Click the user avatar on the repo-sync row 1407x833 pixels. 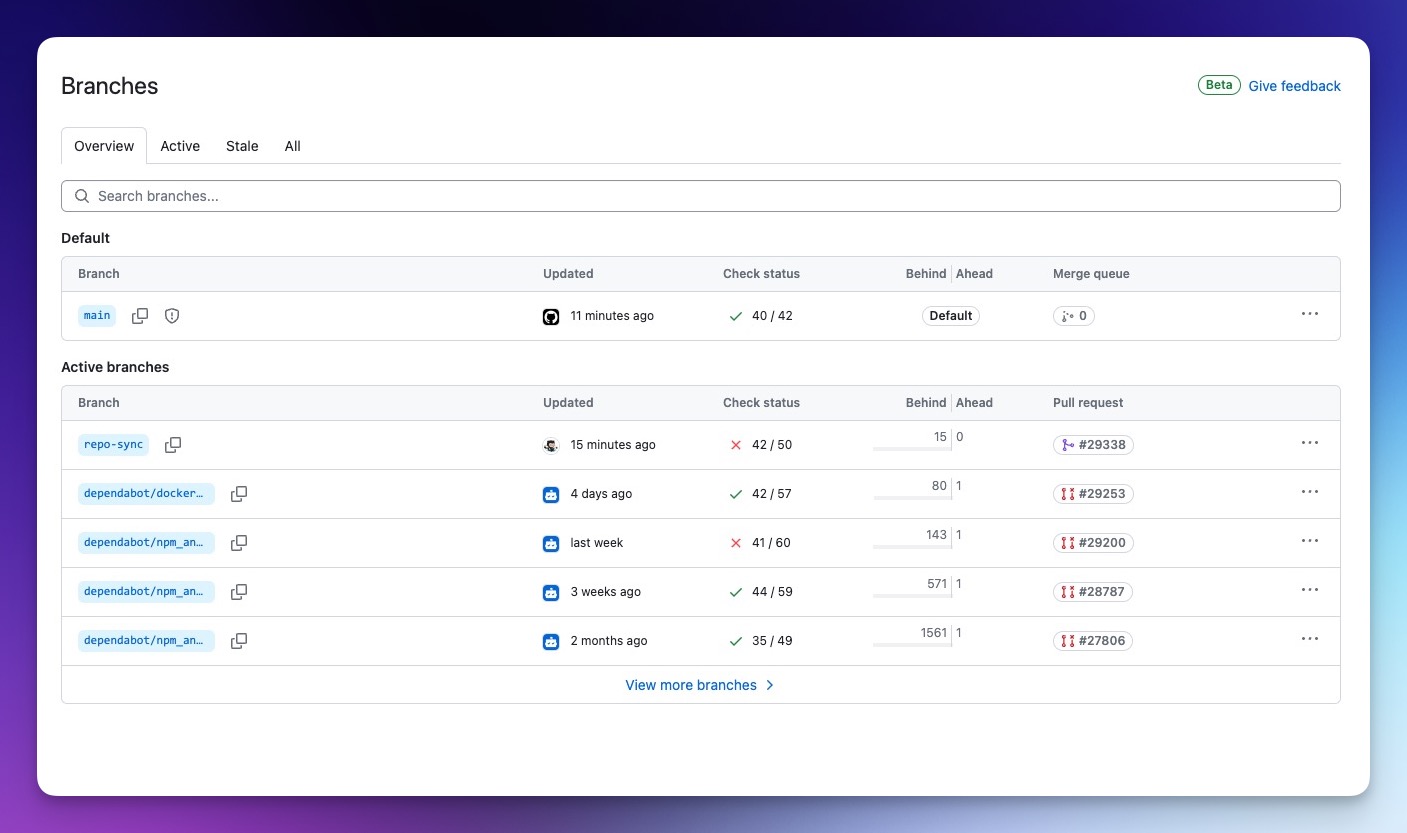pyautogui.click(x=551, y=445)
